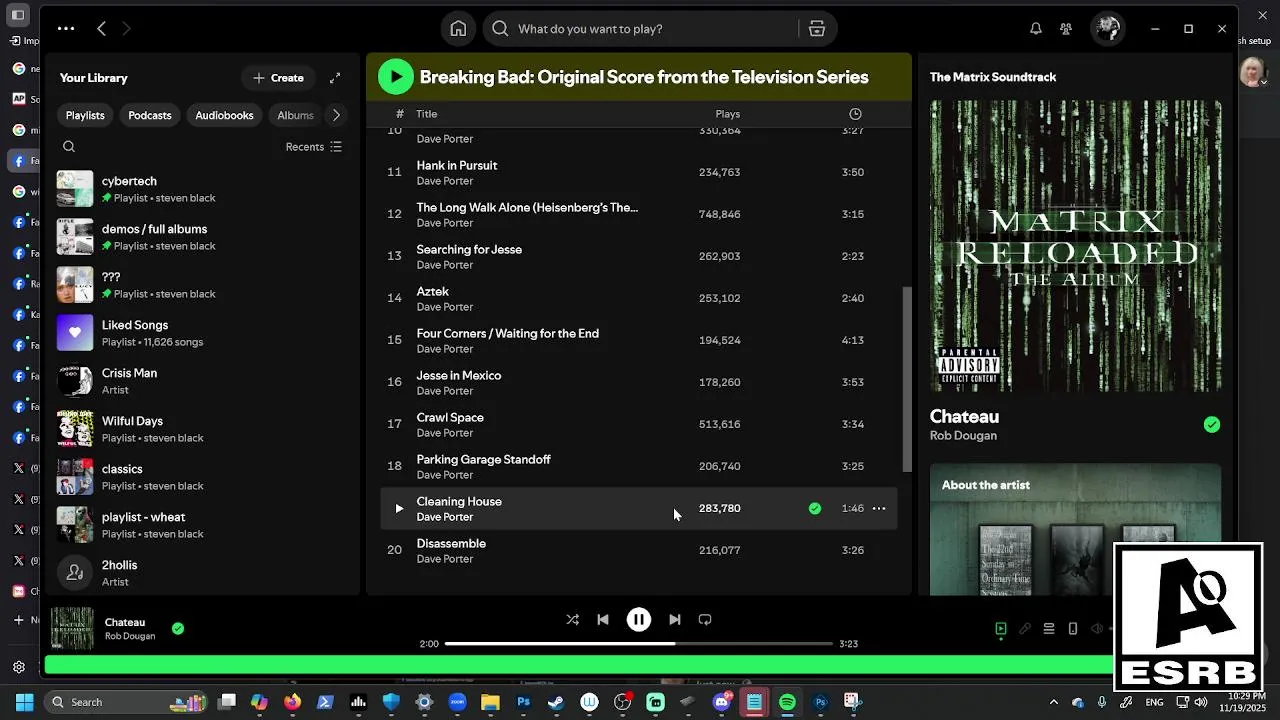Select the track Disassemble

[639, 550]
